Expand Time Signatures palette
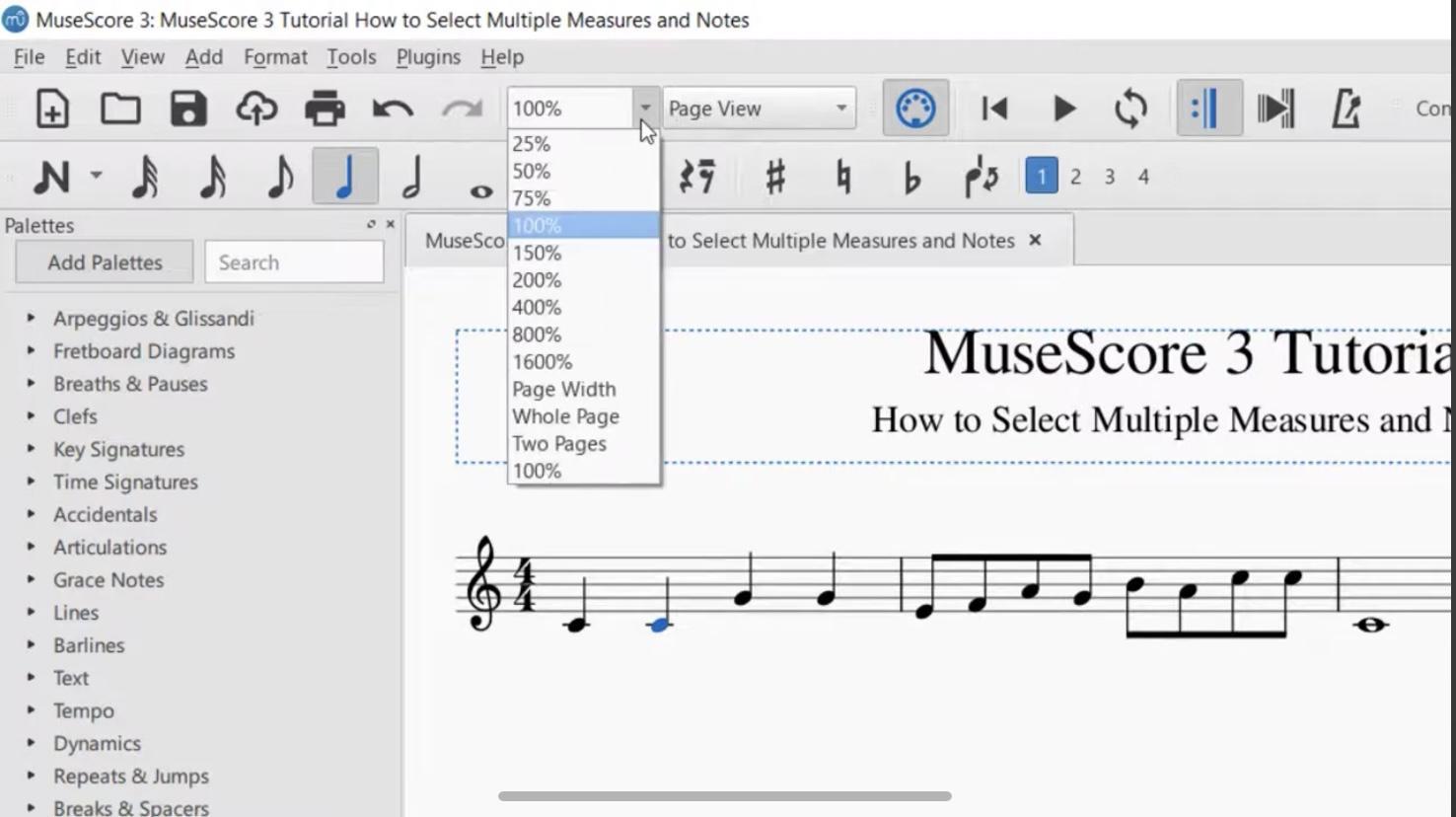1456x817 pixels. click(31, 481)
